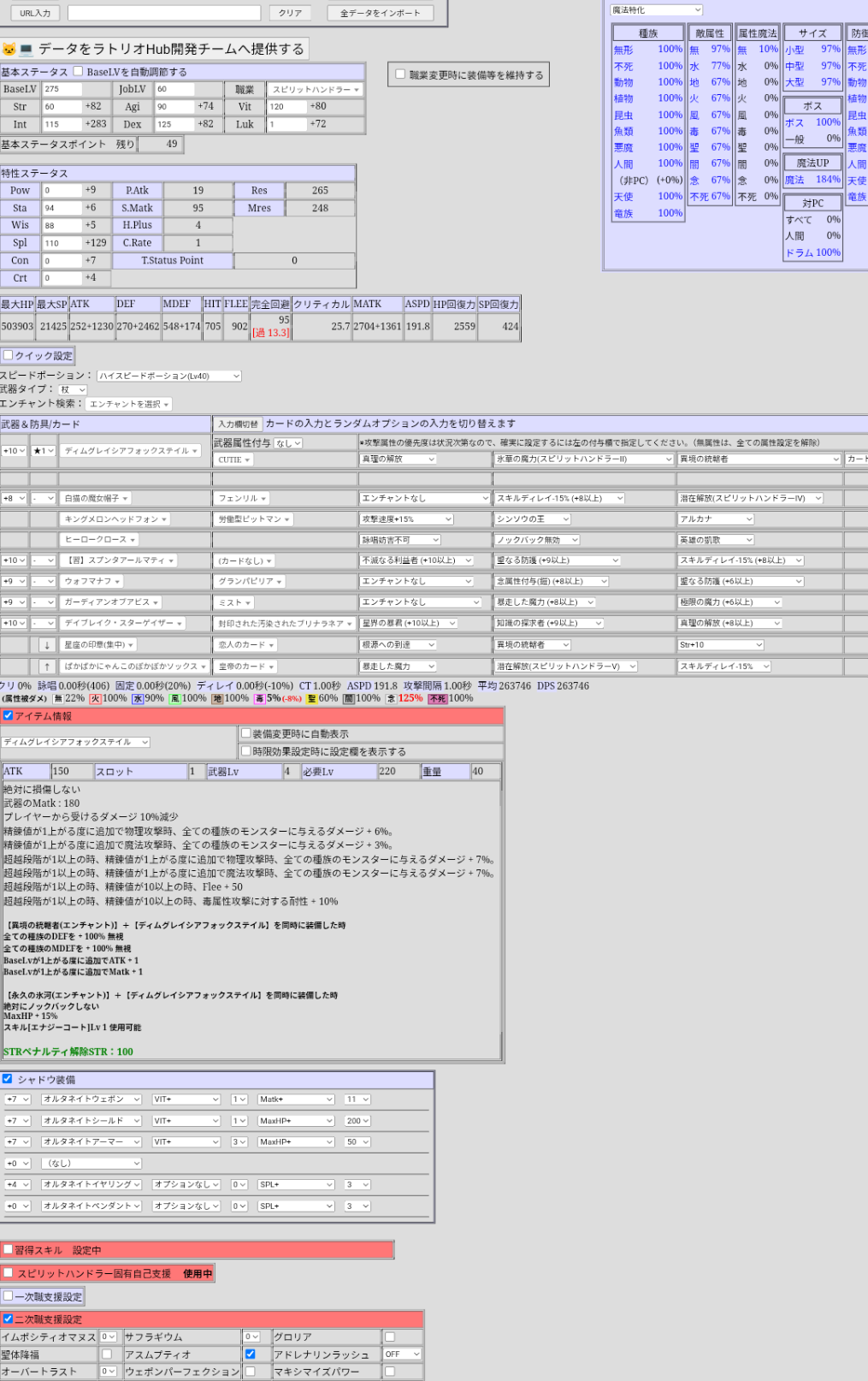Click the holy (聖) element resistance icon
Screen dimensions: 868x1381
click(x=311, y=699)
